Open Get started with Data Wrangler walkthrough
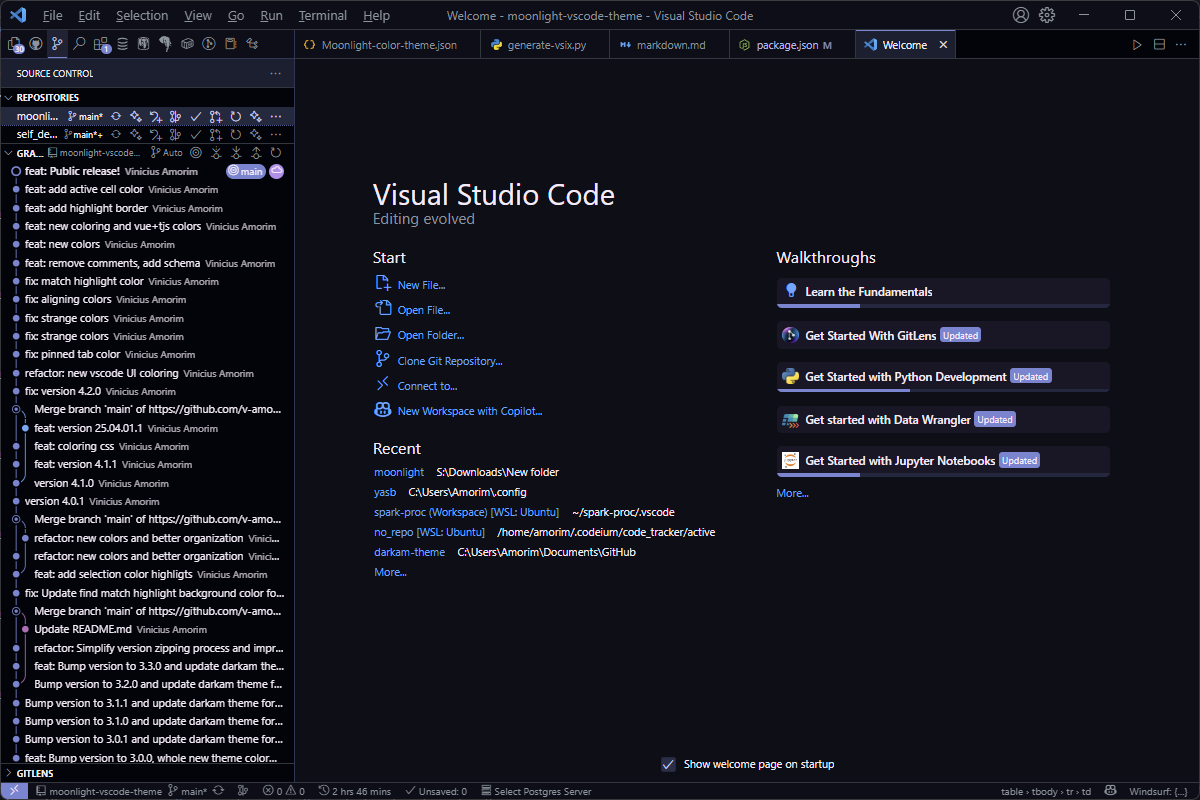Viewport: 1200px width, 800px height. [943, 419]
